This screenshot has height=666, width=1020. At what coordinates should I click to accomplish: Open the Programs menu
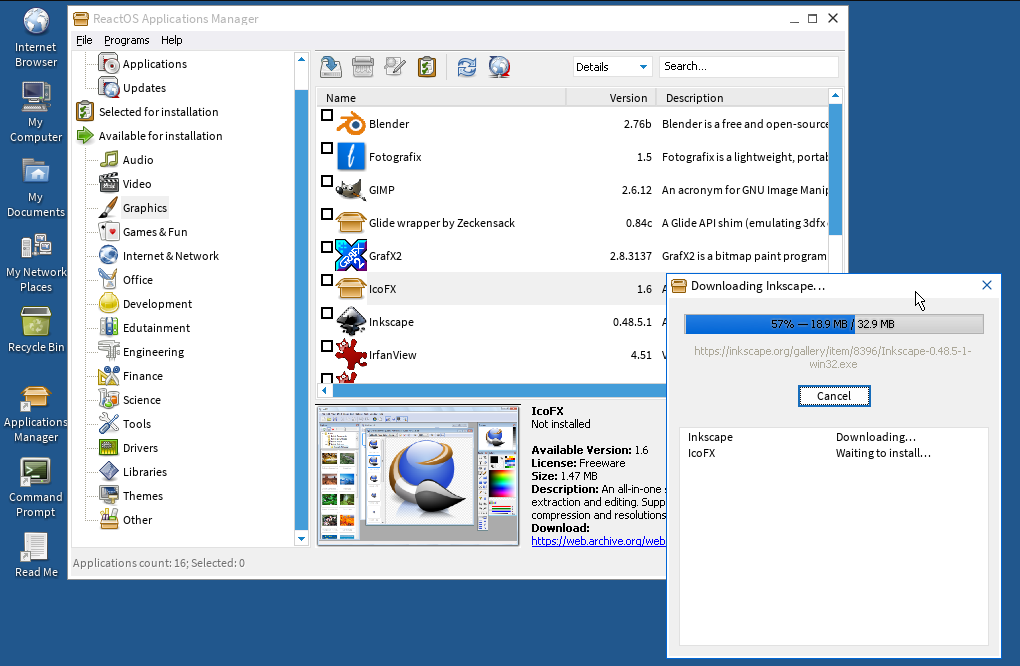(x=126, y=40)
